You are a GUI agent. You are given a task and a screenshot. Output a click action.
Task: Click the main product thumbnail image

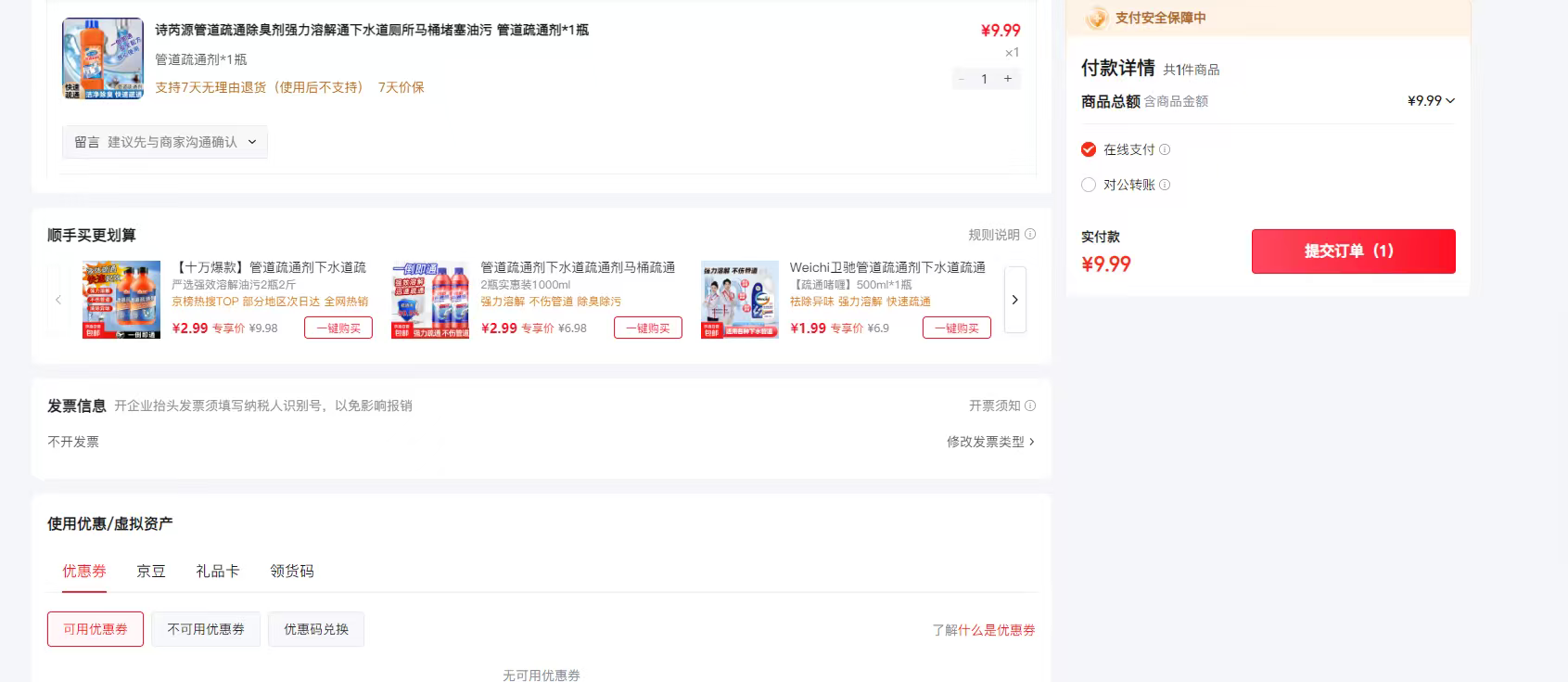click(x=103, y=58)
